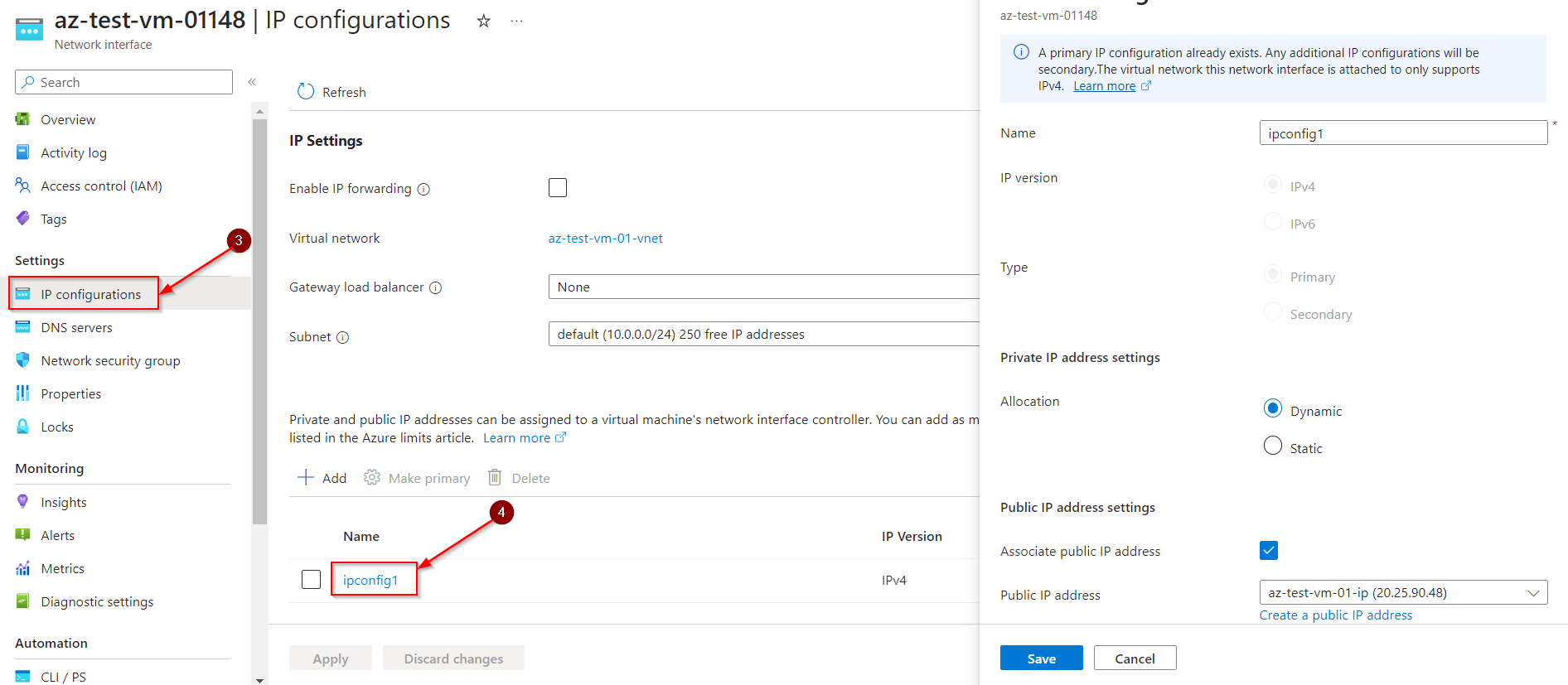
Task: Click the sidebar scrollbar up arrow
Action: (259, 110)
